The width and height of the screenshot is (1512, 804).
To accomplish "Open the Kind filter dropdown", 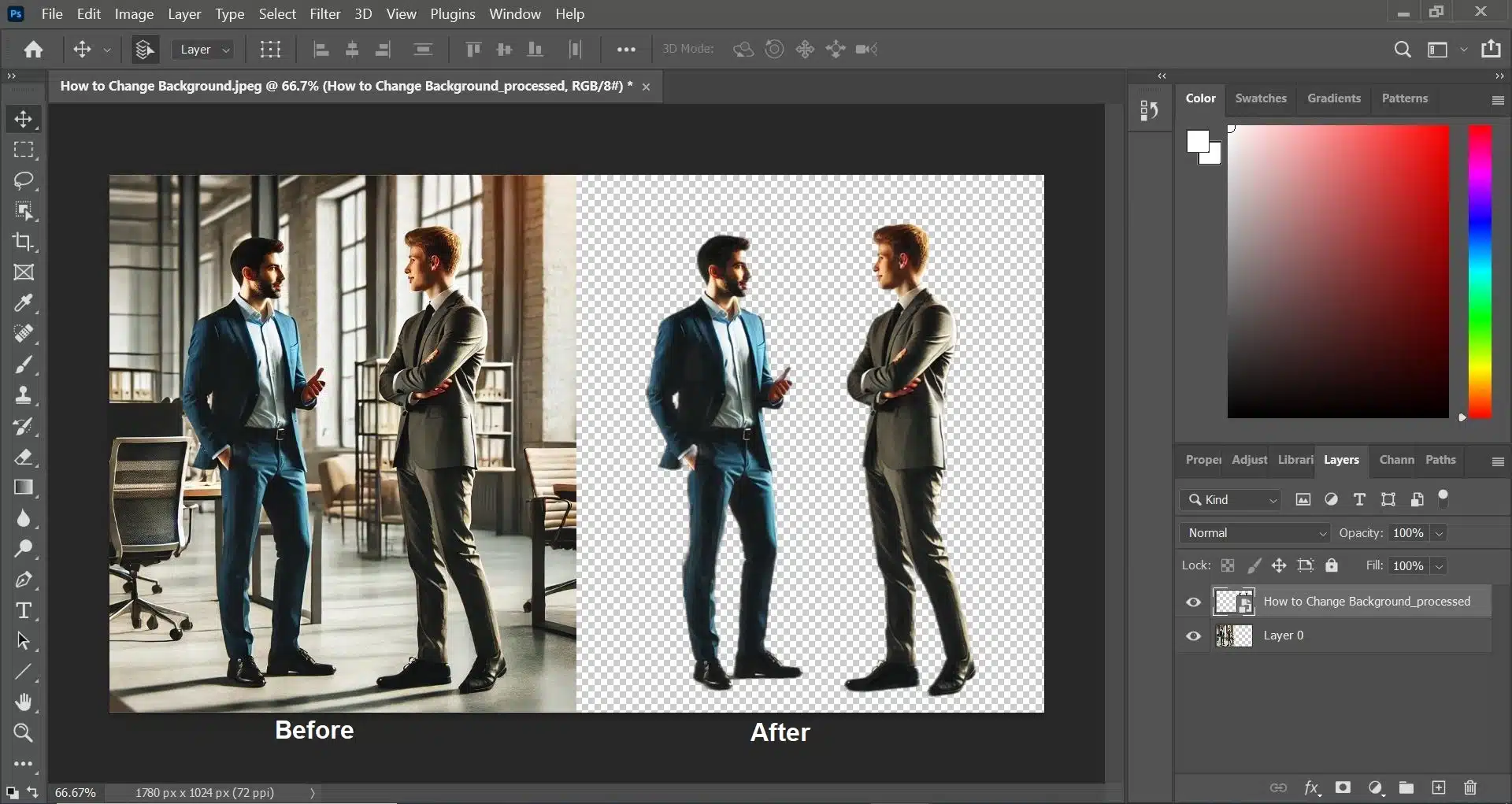I will [x=1229, y=499].
